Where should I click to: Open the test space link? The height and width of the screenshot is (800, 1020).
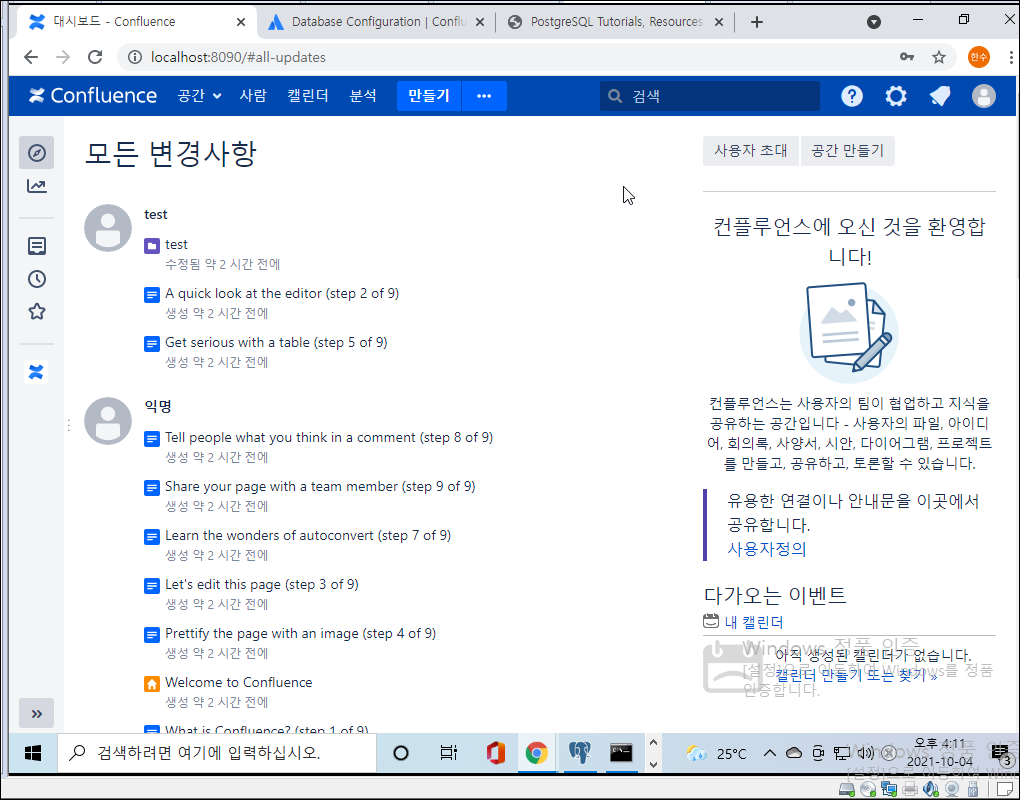pos(176,245)
